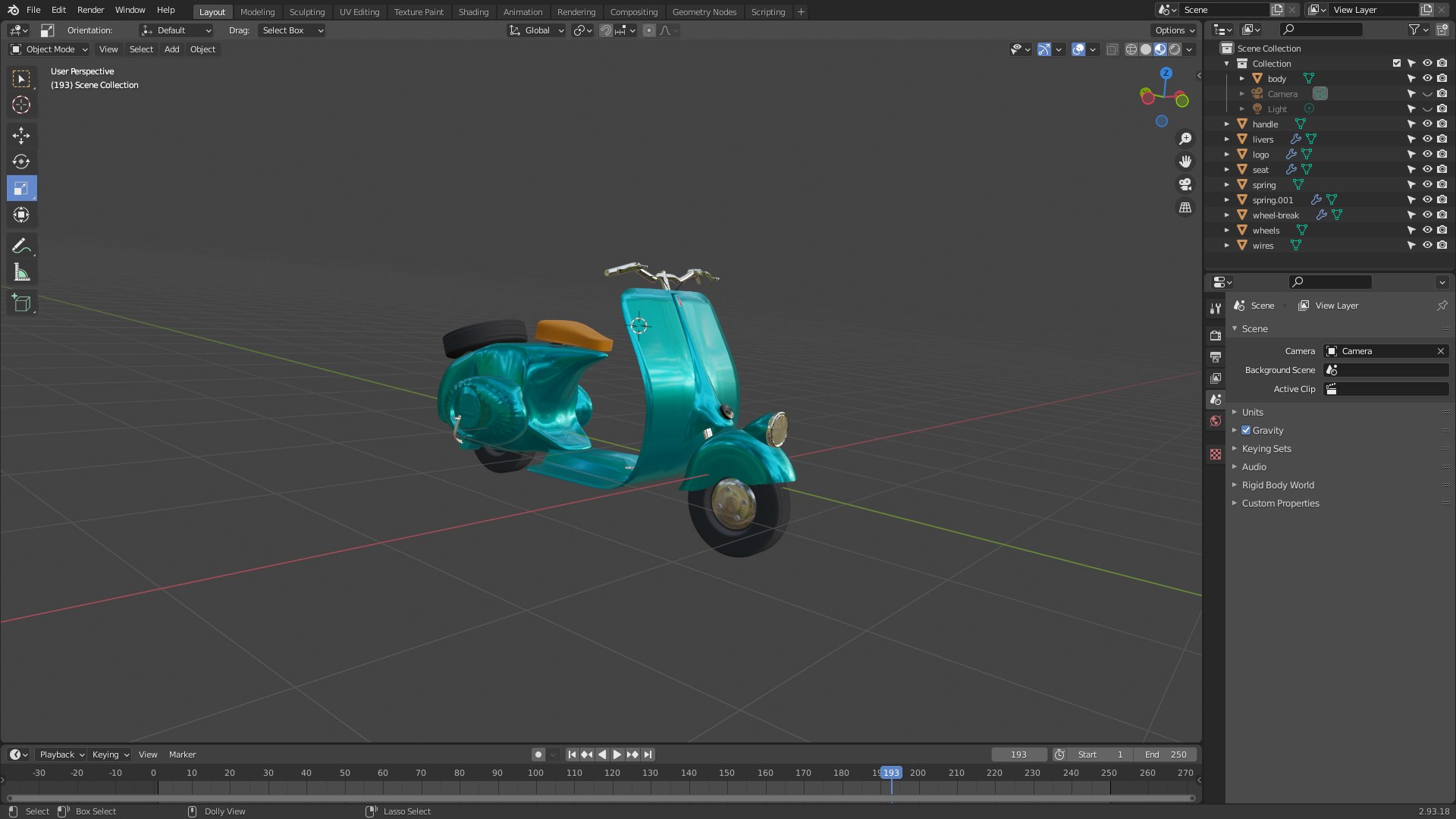Screen dimensions: 1456x819
Task: Click the zoom viewport icon
Action: (1185, 139)
